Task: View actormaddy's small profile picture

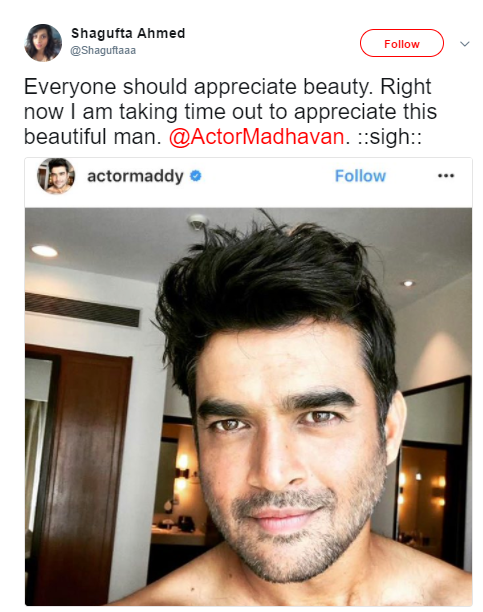Action: click(x=56, y=176)
